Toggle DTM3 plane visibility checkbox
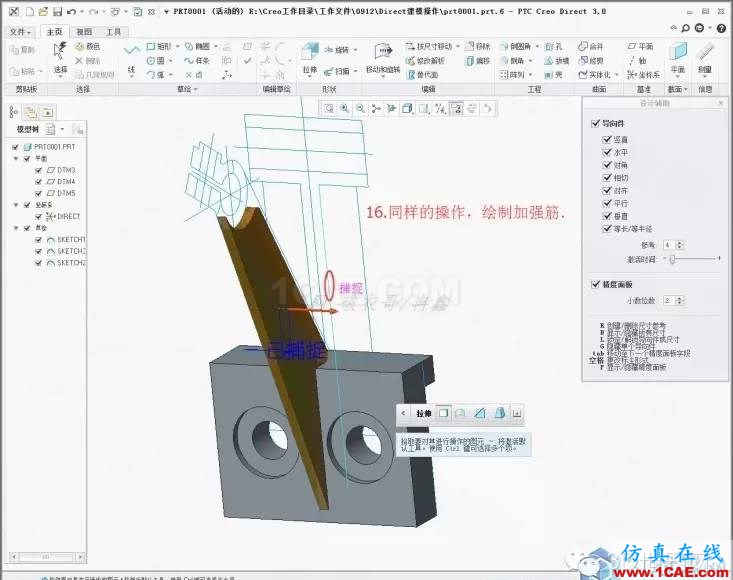Screen dimensions: 733x580 pyautogui.click(x=38, y=170)
